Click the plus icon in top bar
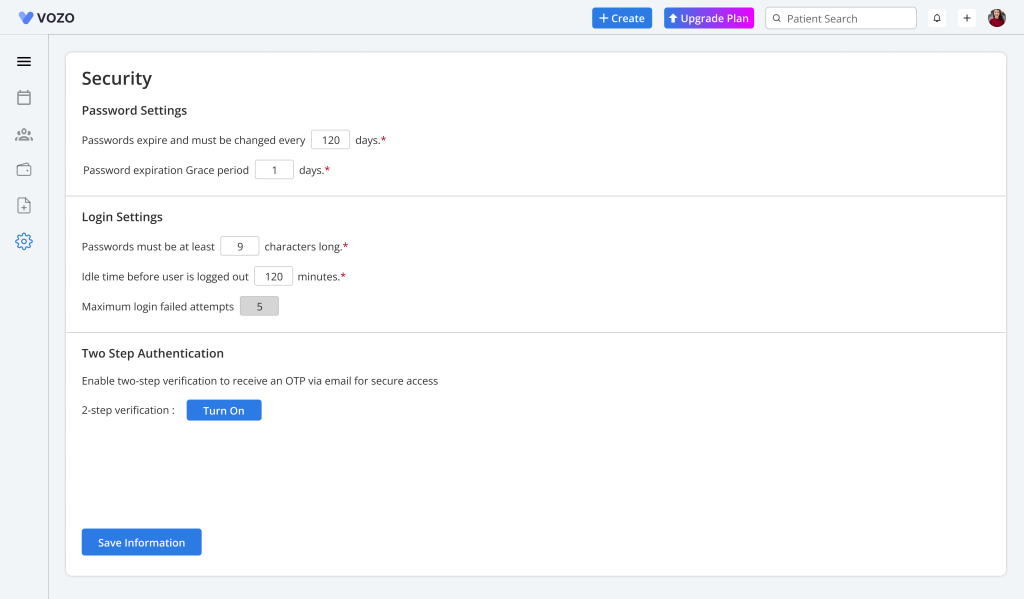 tap(967, 18)
